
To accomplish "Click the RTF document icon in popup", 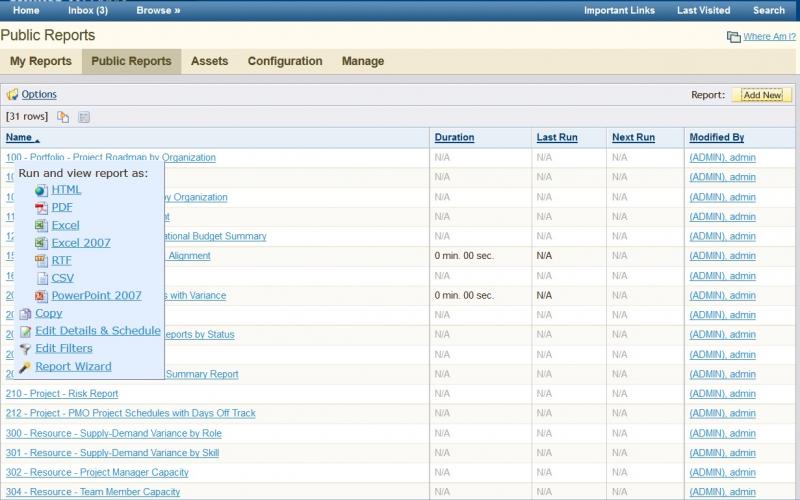I will pyautogui.click(x=41, y=261).
